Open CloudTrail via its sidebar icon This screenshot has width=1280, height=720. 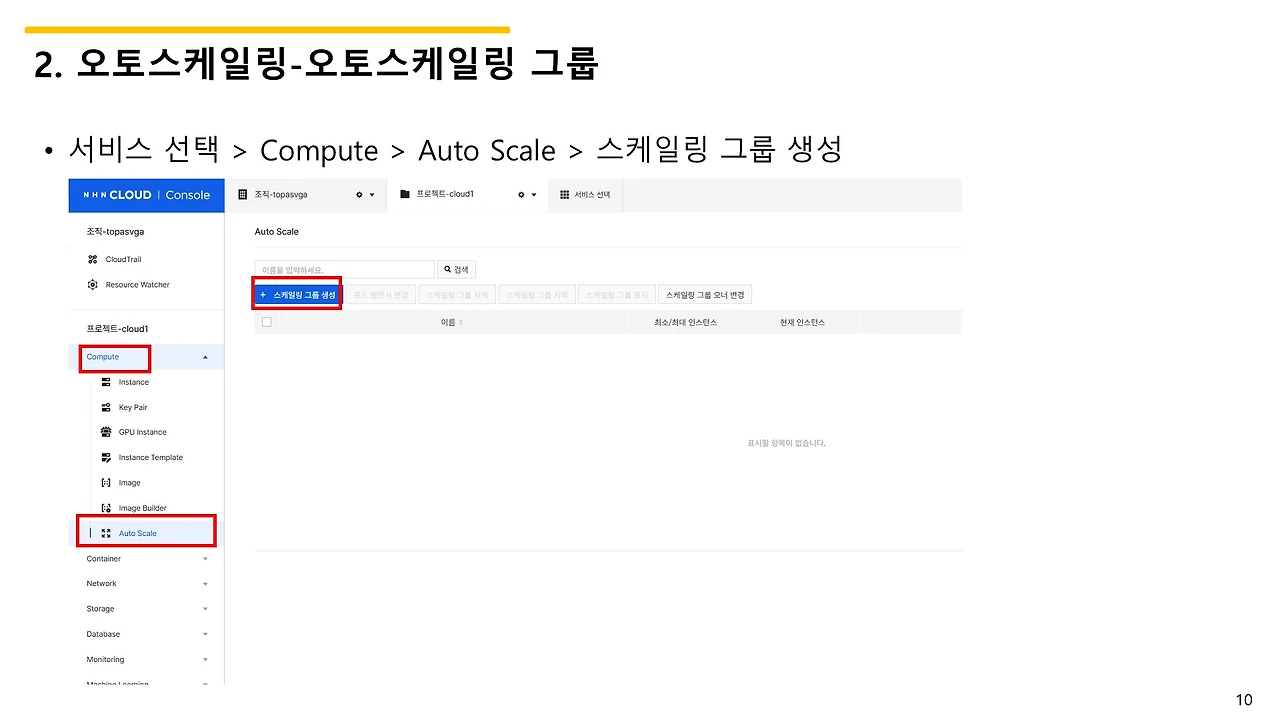[x=93, y=259]
